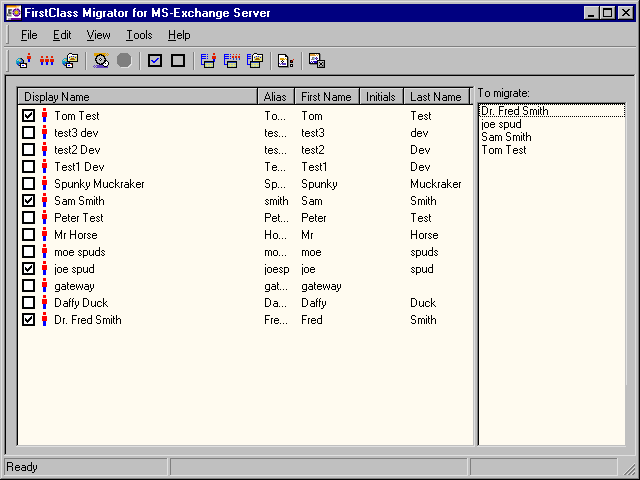Image resolution: width=640 pixels, height=480 pixels.
Task: Sort by Initials column header
Action: 382,97
